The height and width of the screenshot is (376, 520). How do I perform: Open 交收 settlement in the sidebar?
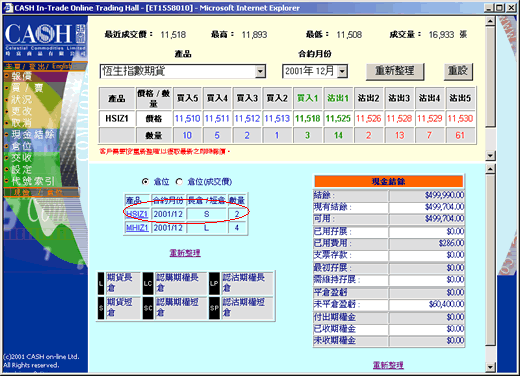(22, 158)
